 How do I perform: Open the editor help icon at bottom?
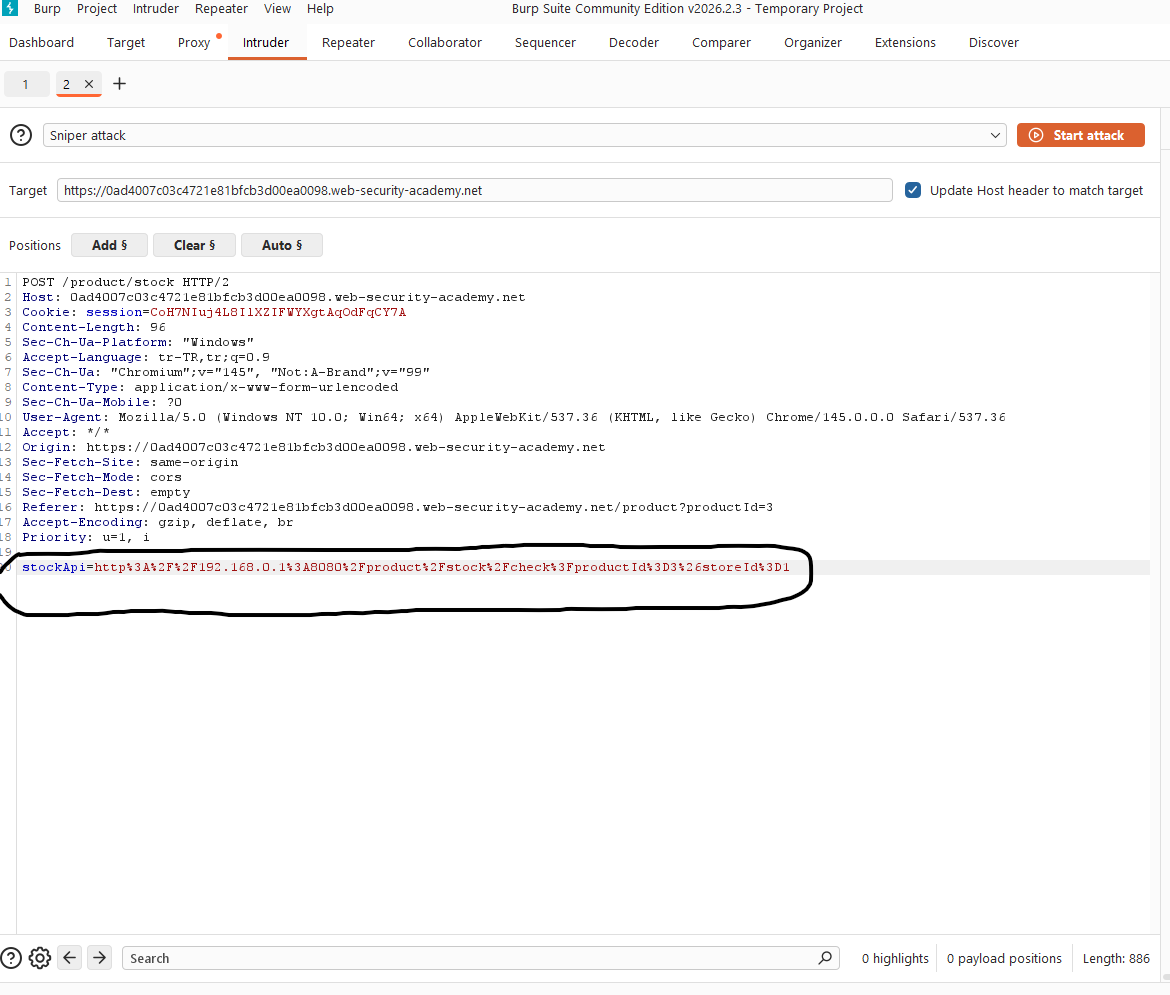click(x=11, y=958)
